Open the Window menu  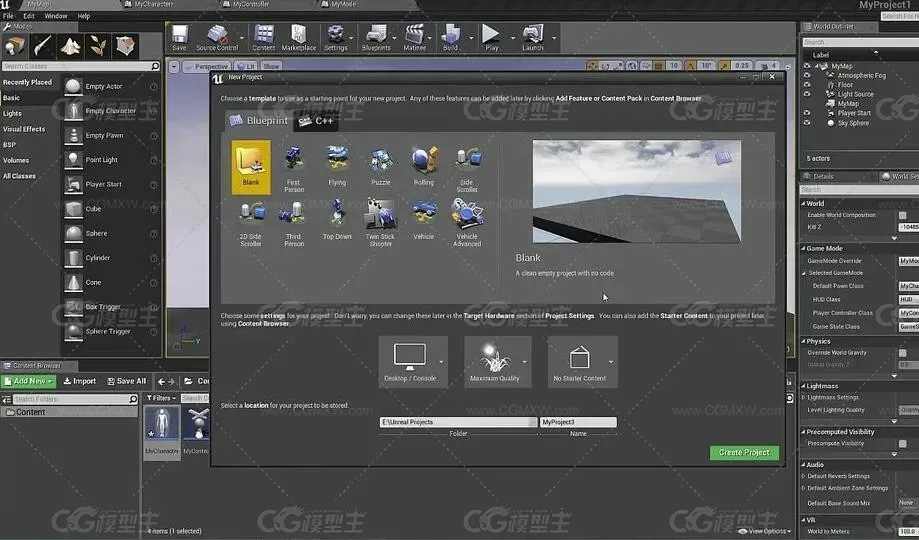(x=56, y=16)
